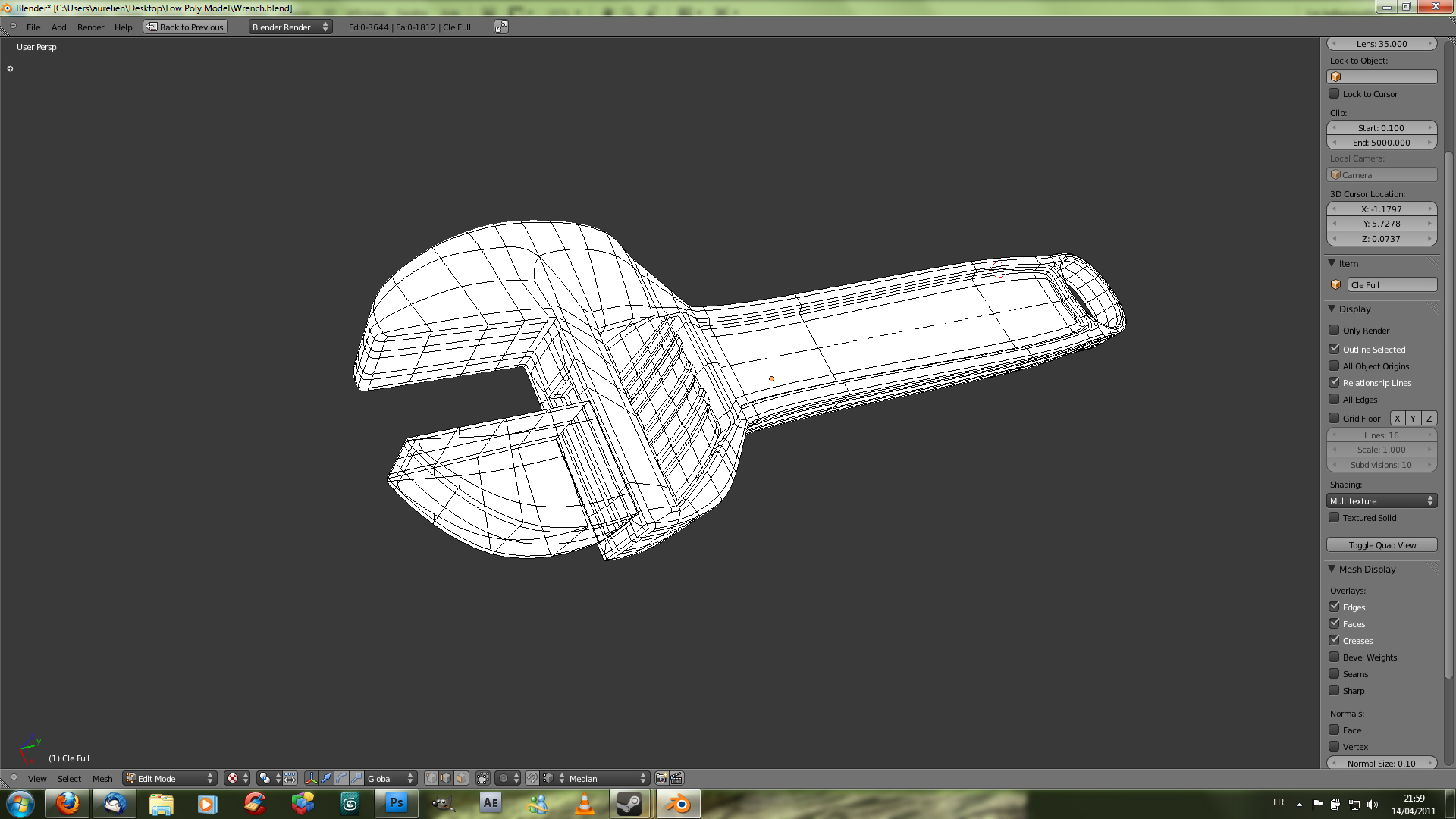Click the Cle Full object name field

point(1392,284)
